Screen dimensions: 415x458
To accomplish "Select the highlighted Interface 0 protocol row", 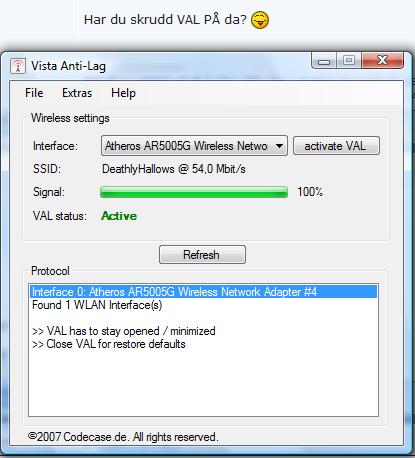I will pyautogui.click(x=203, y=292).
